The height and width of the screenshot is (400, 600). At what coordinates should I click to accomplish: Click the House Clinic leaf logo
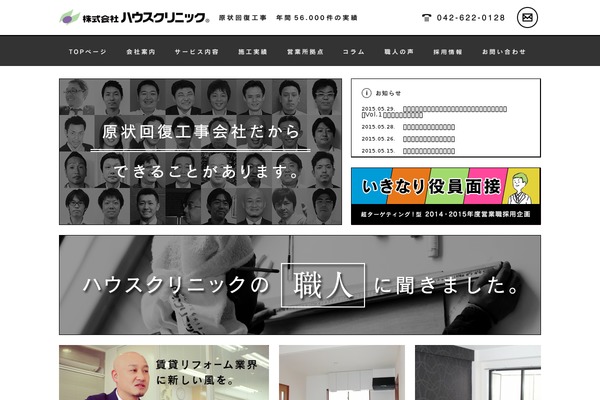69,17
